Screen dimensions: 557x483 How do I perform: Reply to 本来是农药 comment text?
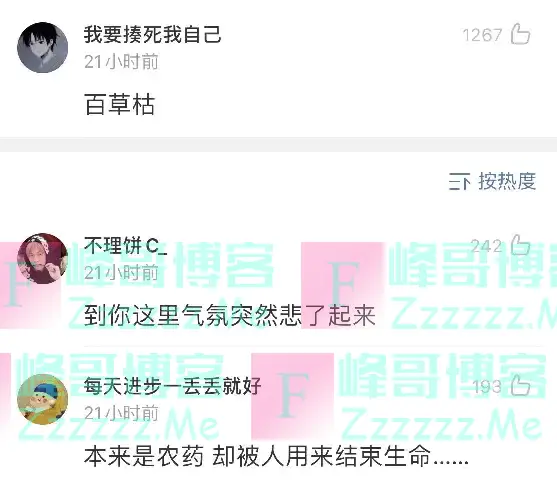click(276, 456)
